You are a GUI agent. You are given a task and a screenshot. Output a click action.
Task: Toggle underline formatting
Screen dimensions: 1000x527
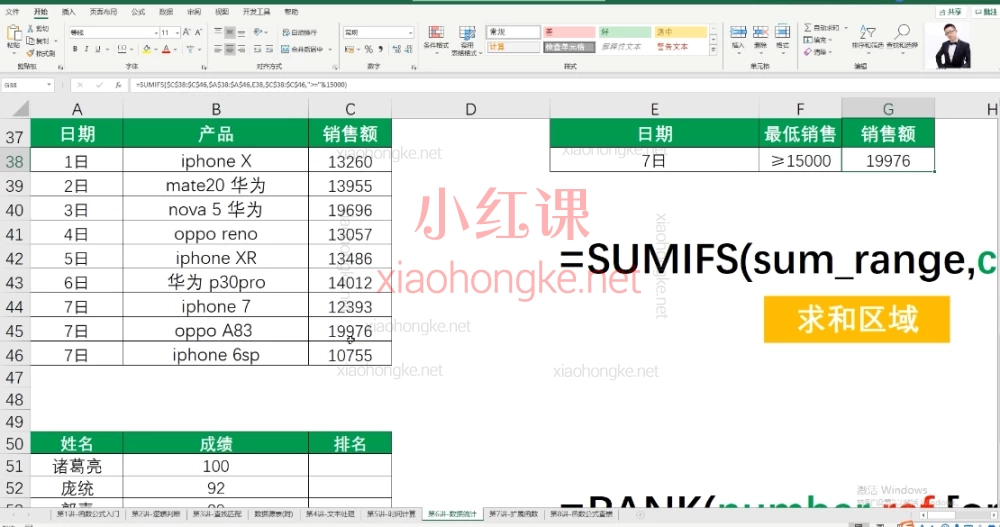pos(98,49)
